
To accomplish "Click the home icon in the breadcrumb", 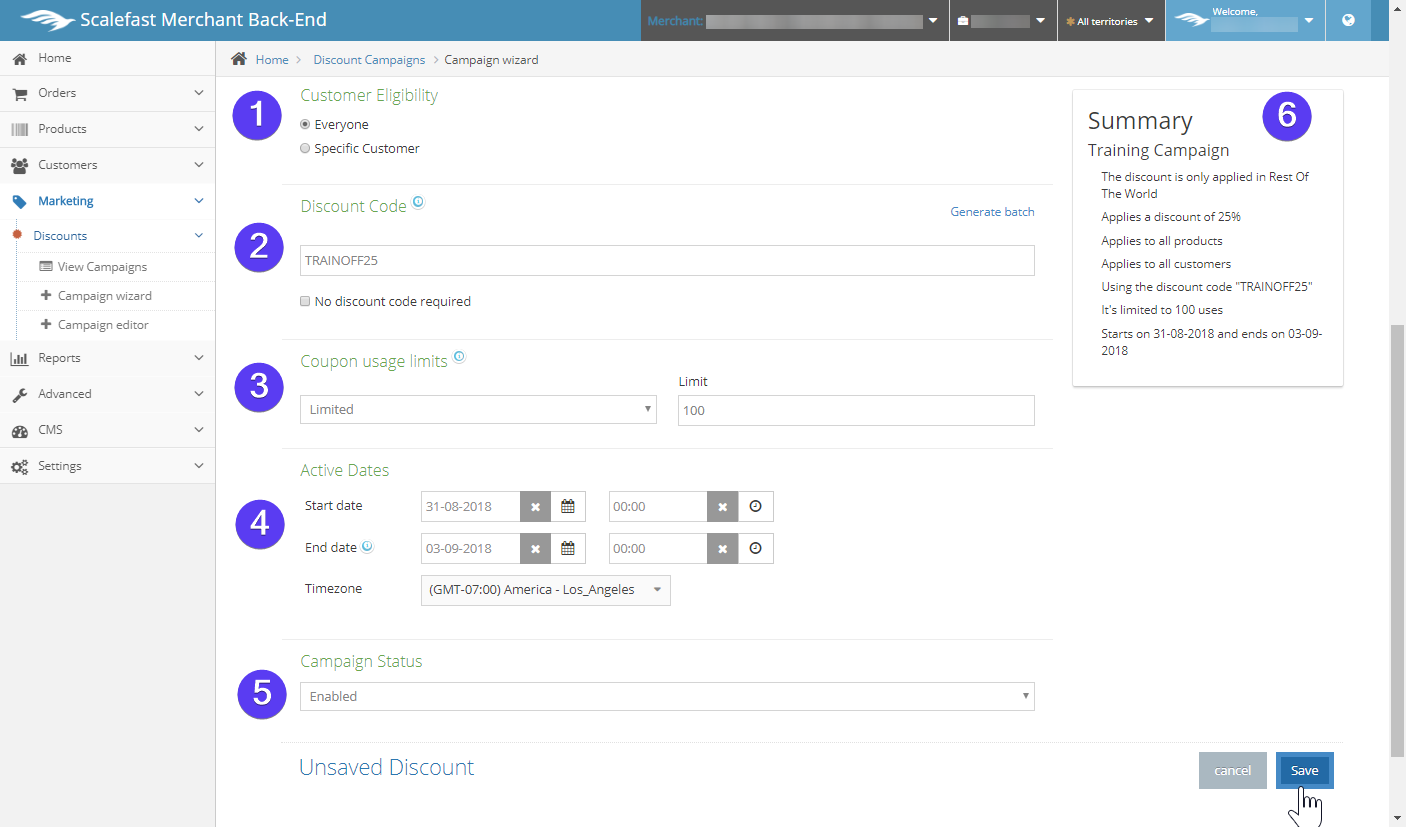I will click(x=239, y=59).
